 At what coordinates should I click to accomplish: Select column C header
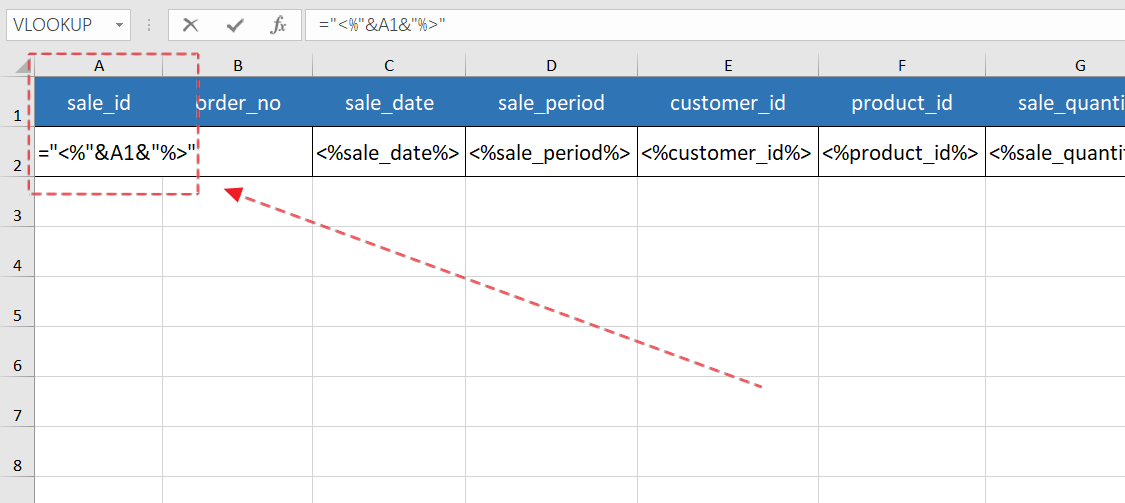click(389, 66)
